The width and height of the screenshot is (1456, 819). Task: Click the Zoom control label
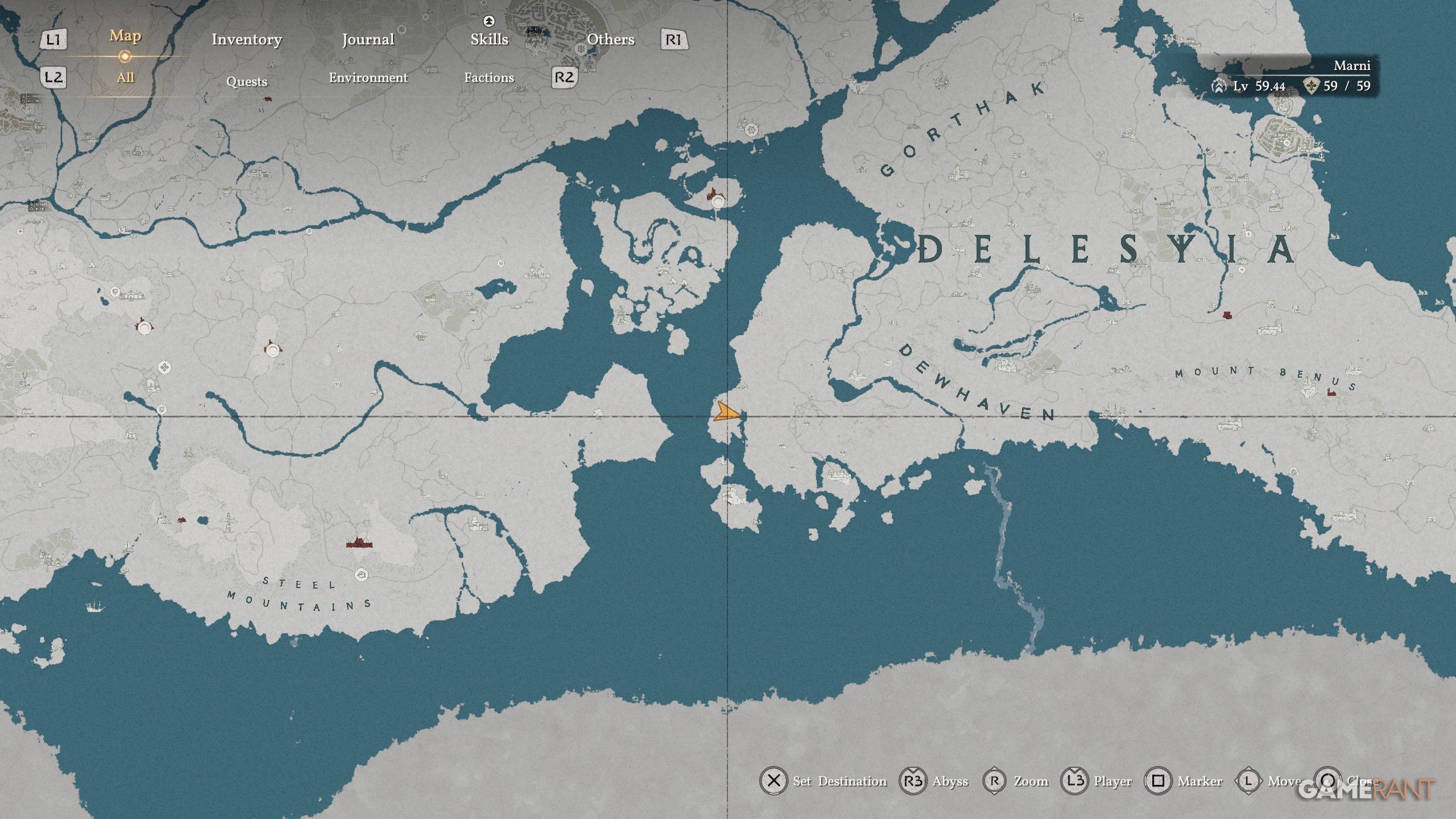[x=1031, y=781]
